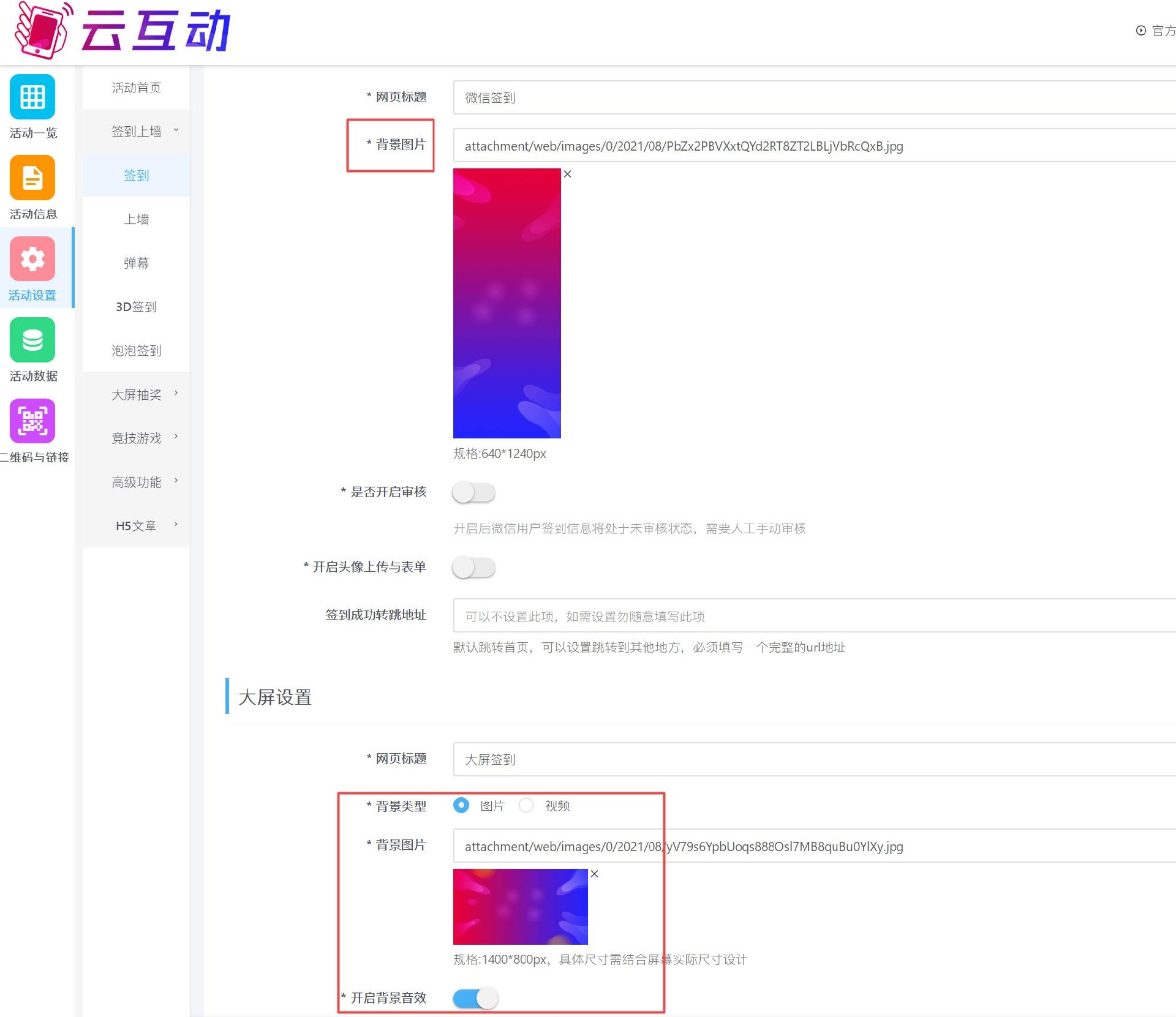Remove the big-screen background image with X
Viewport: 1176px width, 1017px height.
594,874
